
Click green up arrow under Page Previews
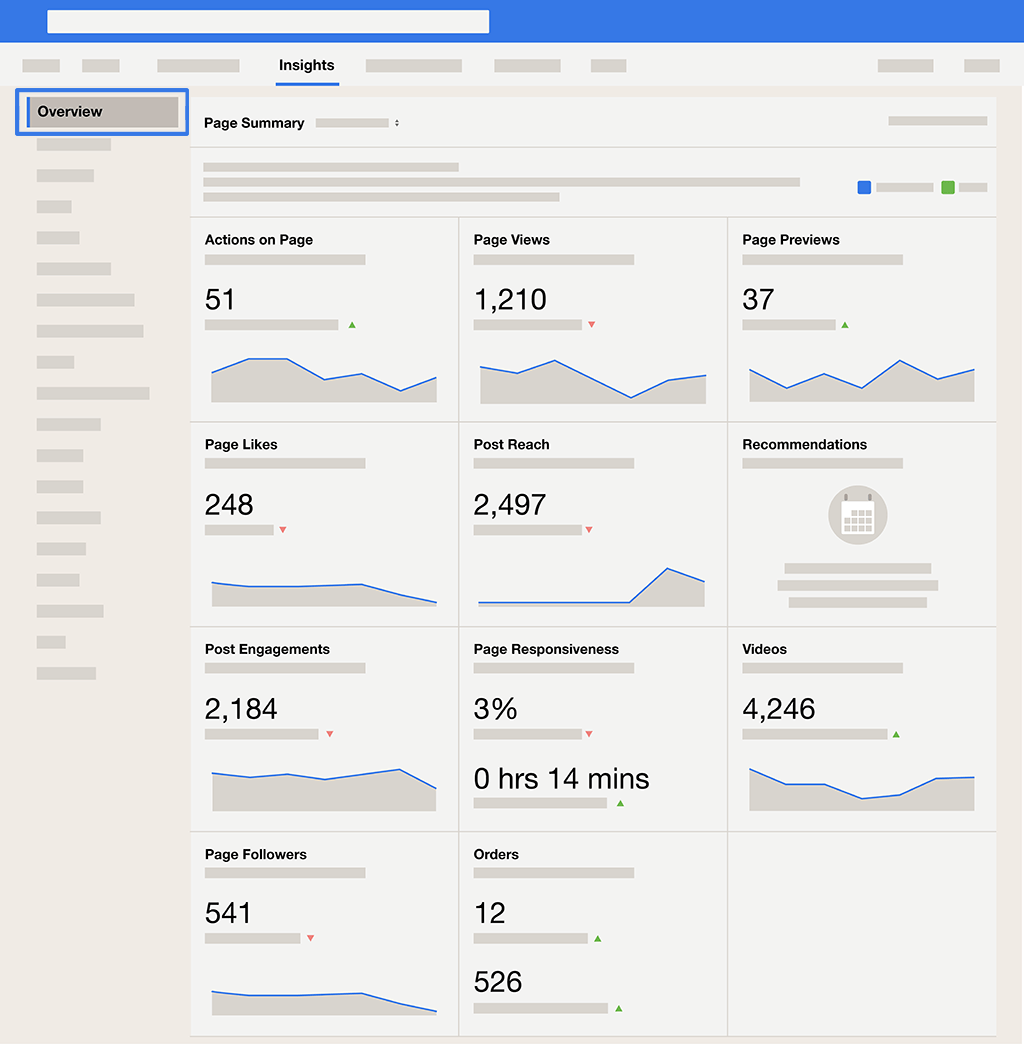845,325
